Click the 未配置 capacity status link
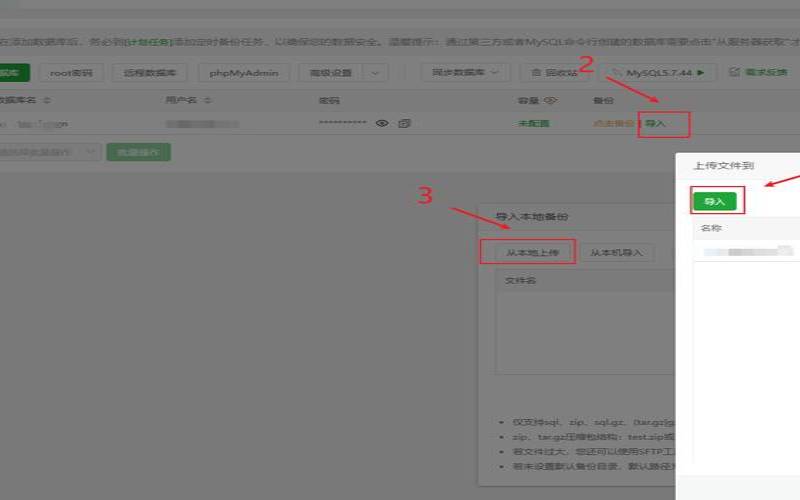 (x=534, y=123)
